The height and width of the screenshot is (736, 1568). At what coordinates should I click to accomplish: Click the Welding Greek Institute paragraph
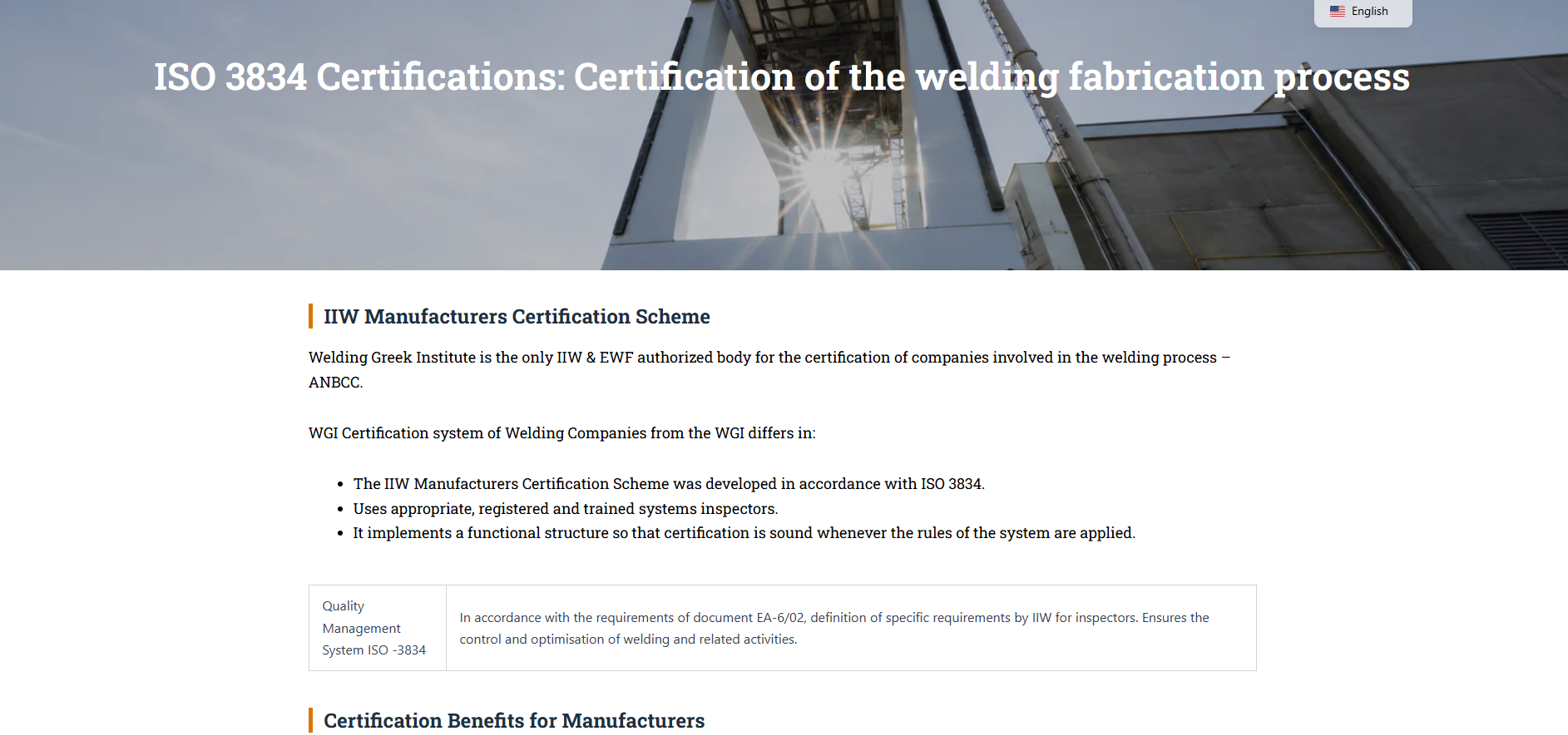[x=769, y=369]
